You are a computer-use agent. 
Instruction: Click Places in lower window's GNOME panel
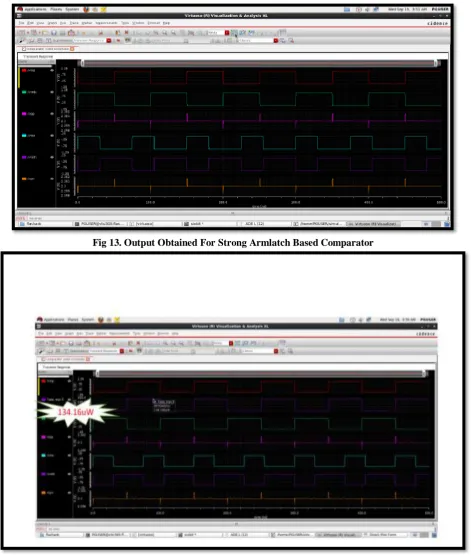point(73,320)
